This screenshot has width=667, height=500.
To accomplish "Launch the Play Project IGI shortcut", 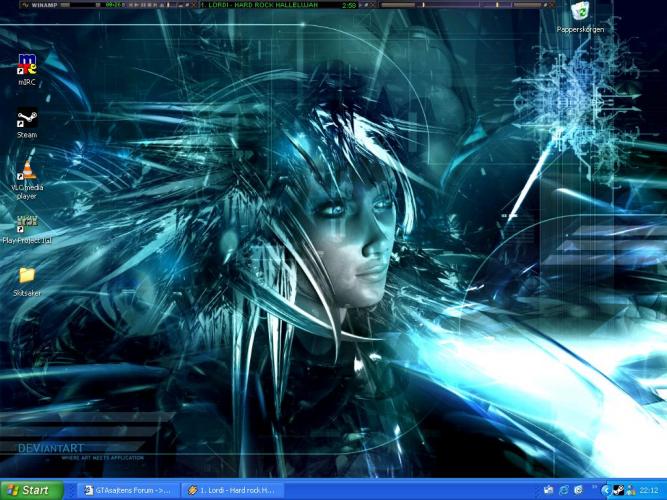I will [27, 224].
